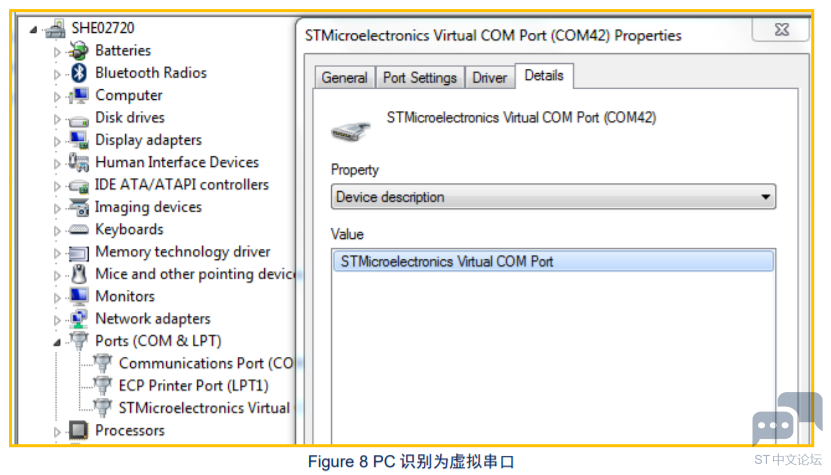Select the Display adapters icon
The width and height of the screenshot is (831, 475).
pos(79,140)
